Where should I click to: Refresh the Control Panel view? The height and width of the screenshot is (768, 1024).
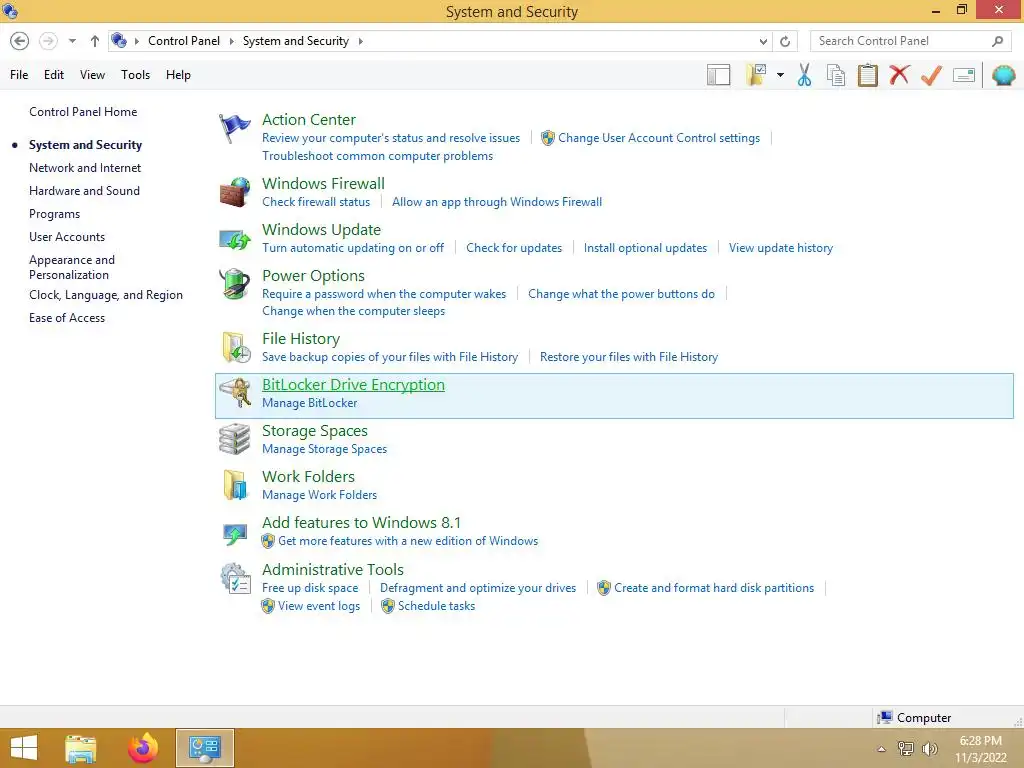[x=785, y=41]
